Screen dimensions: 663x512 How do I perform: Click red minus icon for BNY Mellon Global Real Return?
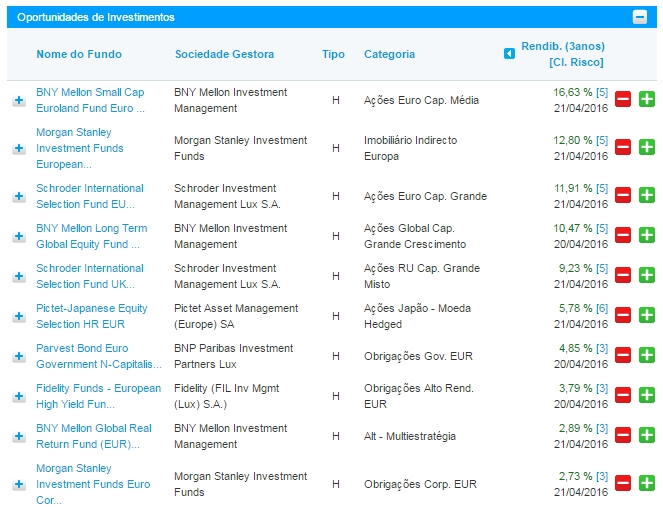[622, 434]
